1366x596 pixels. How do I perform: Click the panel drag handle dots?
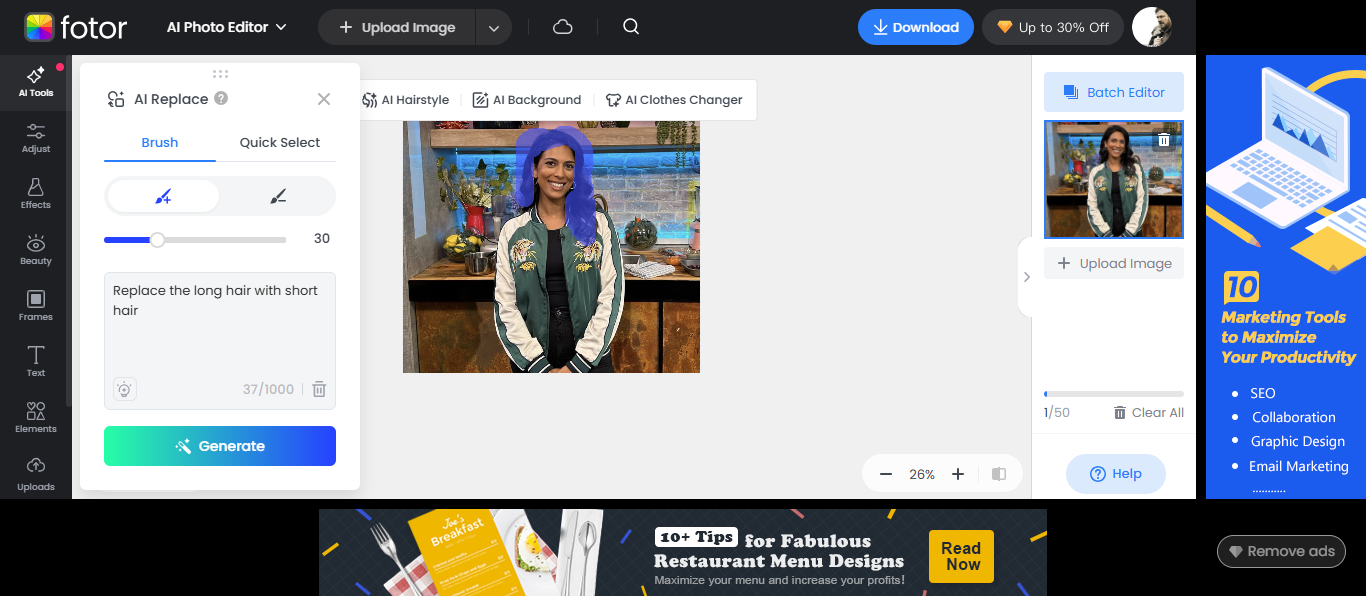tap(220, 73)
